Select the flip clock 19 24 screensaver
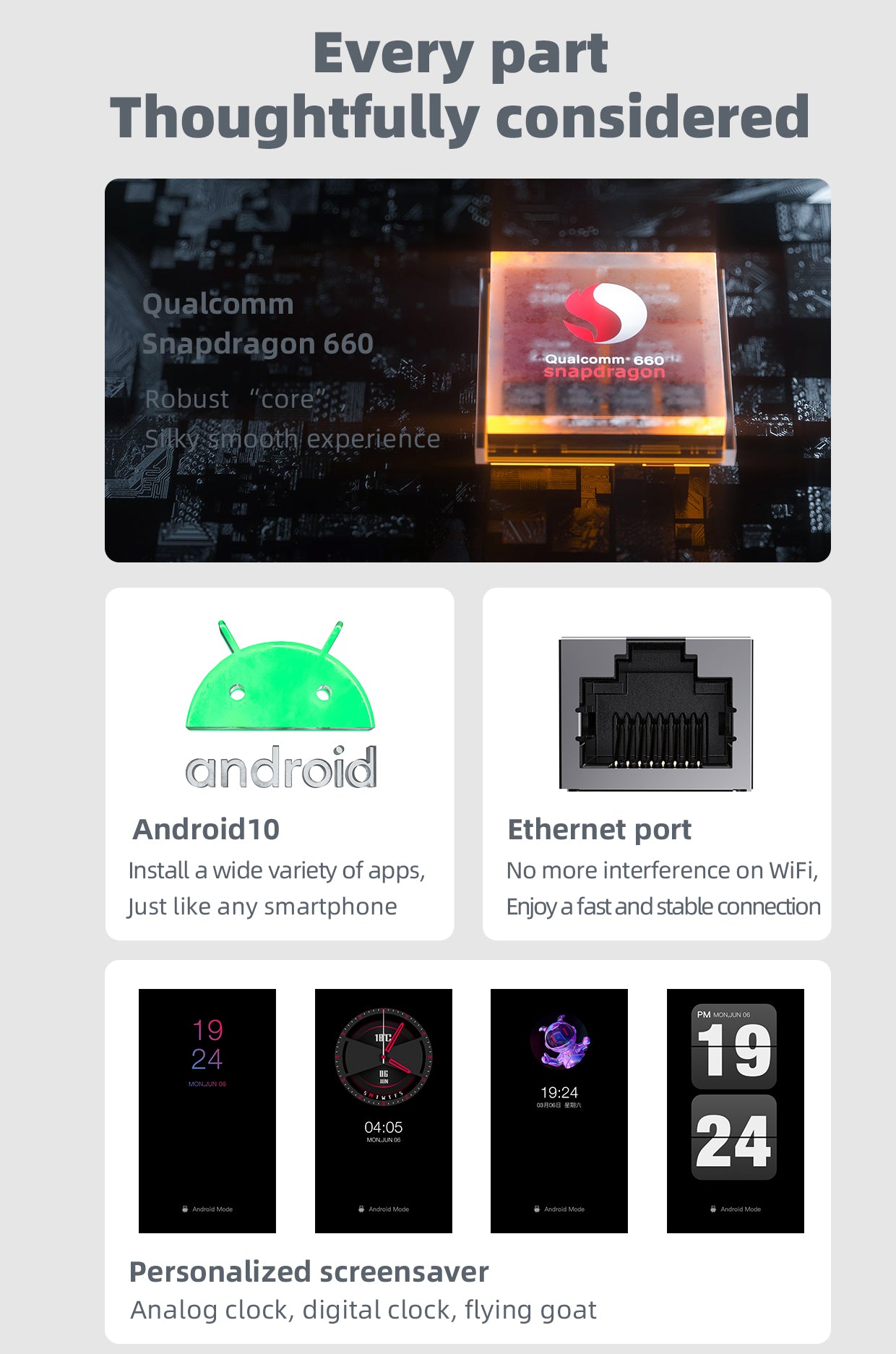 (x=736, y=1110)
